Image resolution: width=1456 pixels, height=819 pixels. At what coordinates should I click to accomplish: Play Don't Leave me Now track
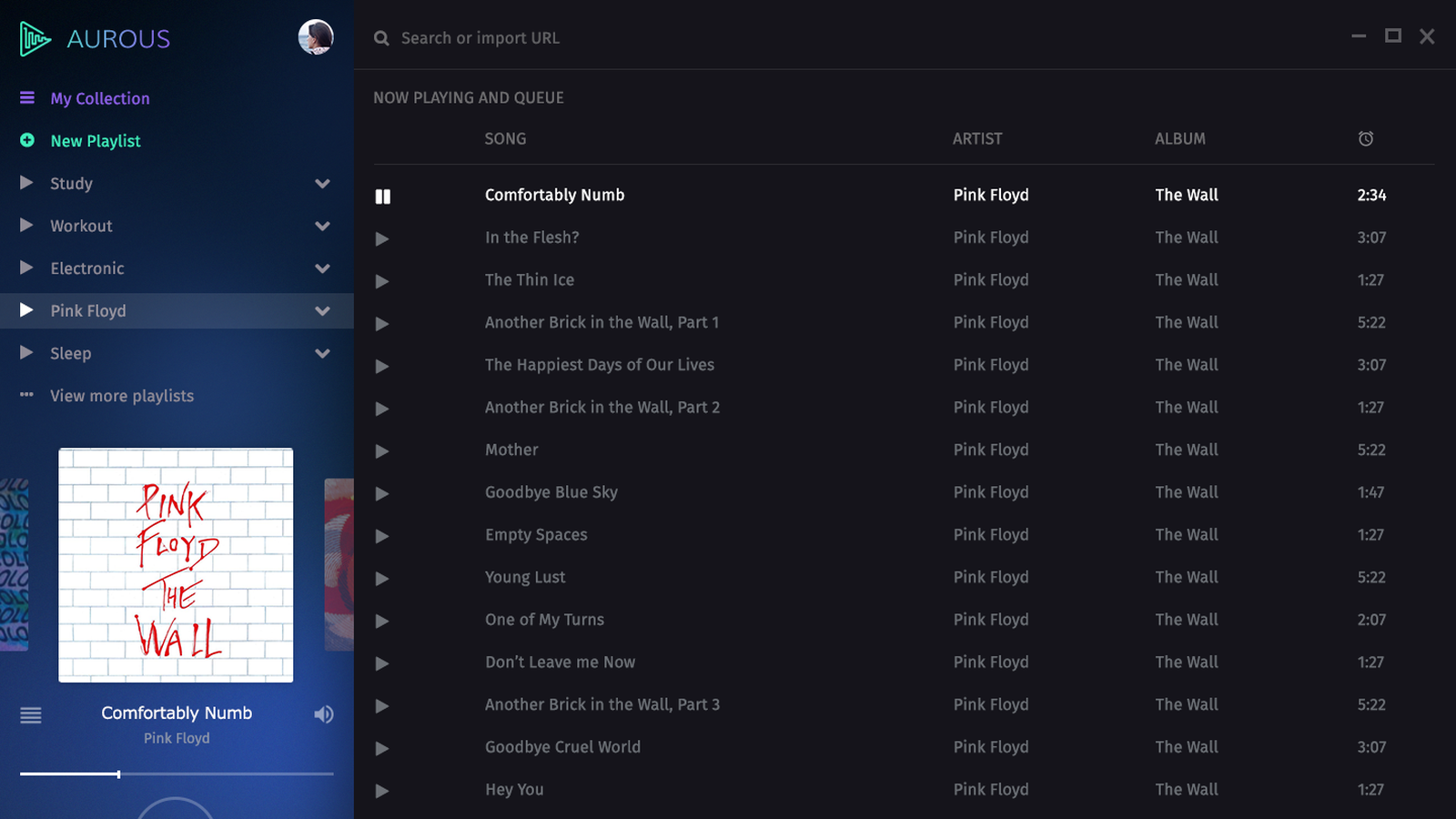click(x=382, y=663)
